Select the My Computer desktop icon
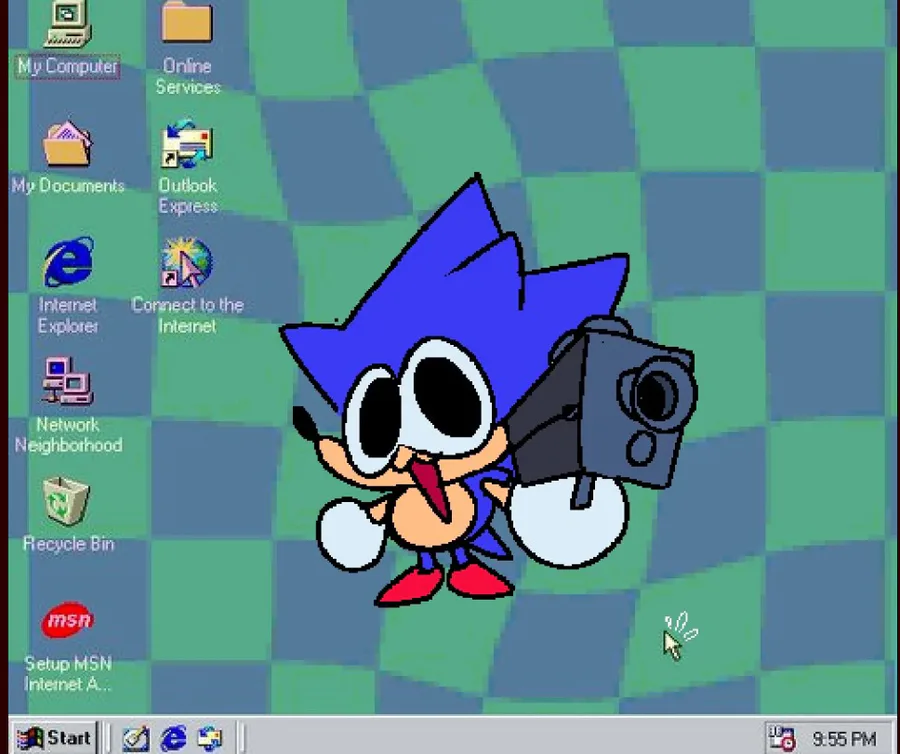Viewport: 900px width, 754px height. pos(68,23)
